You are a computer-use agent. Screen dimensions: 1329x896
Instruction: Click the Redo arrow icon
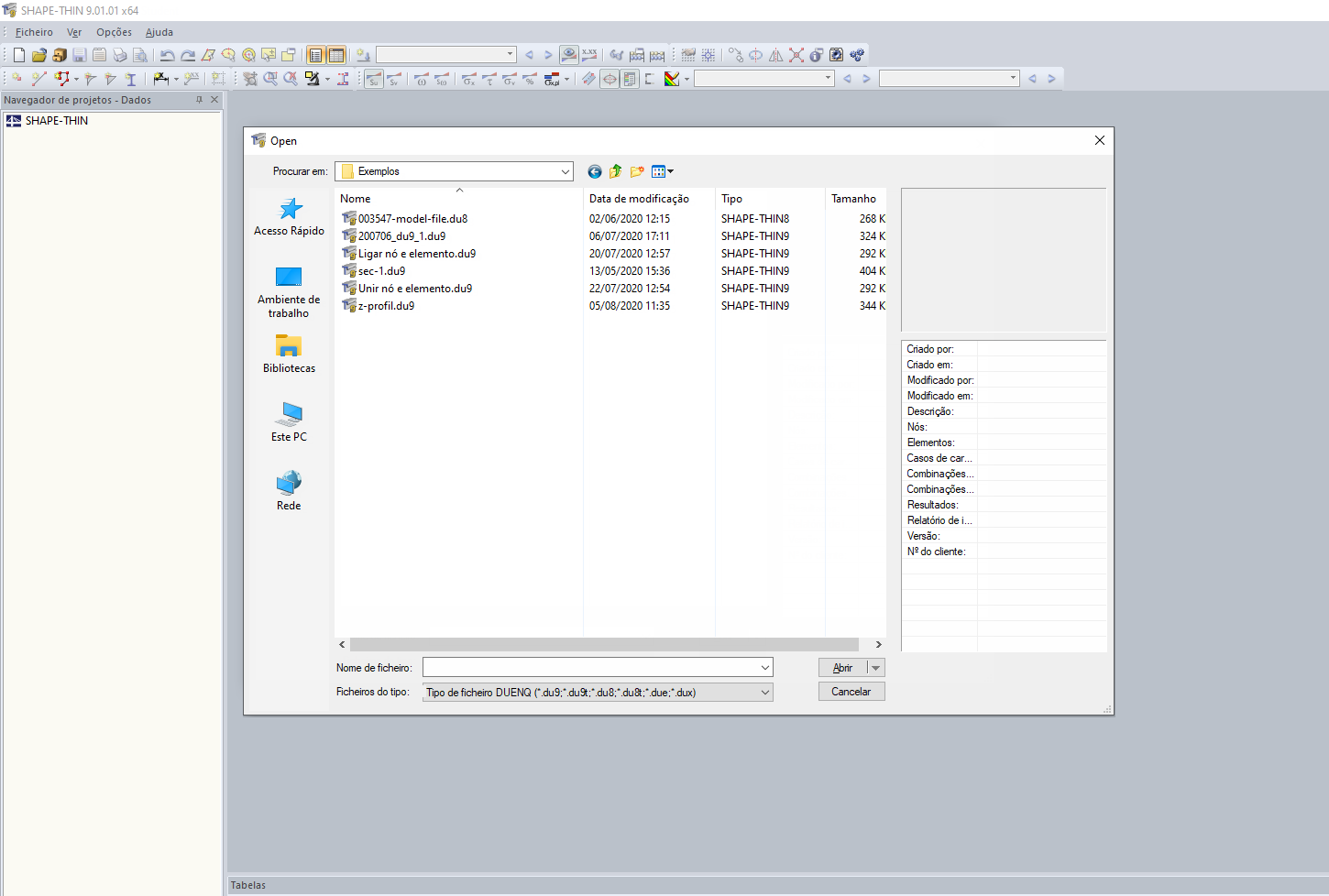[188, 55]
